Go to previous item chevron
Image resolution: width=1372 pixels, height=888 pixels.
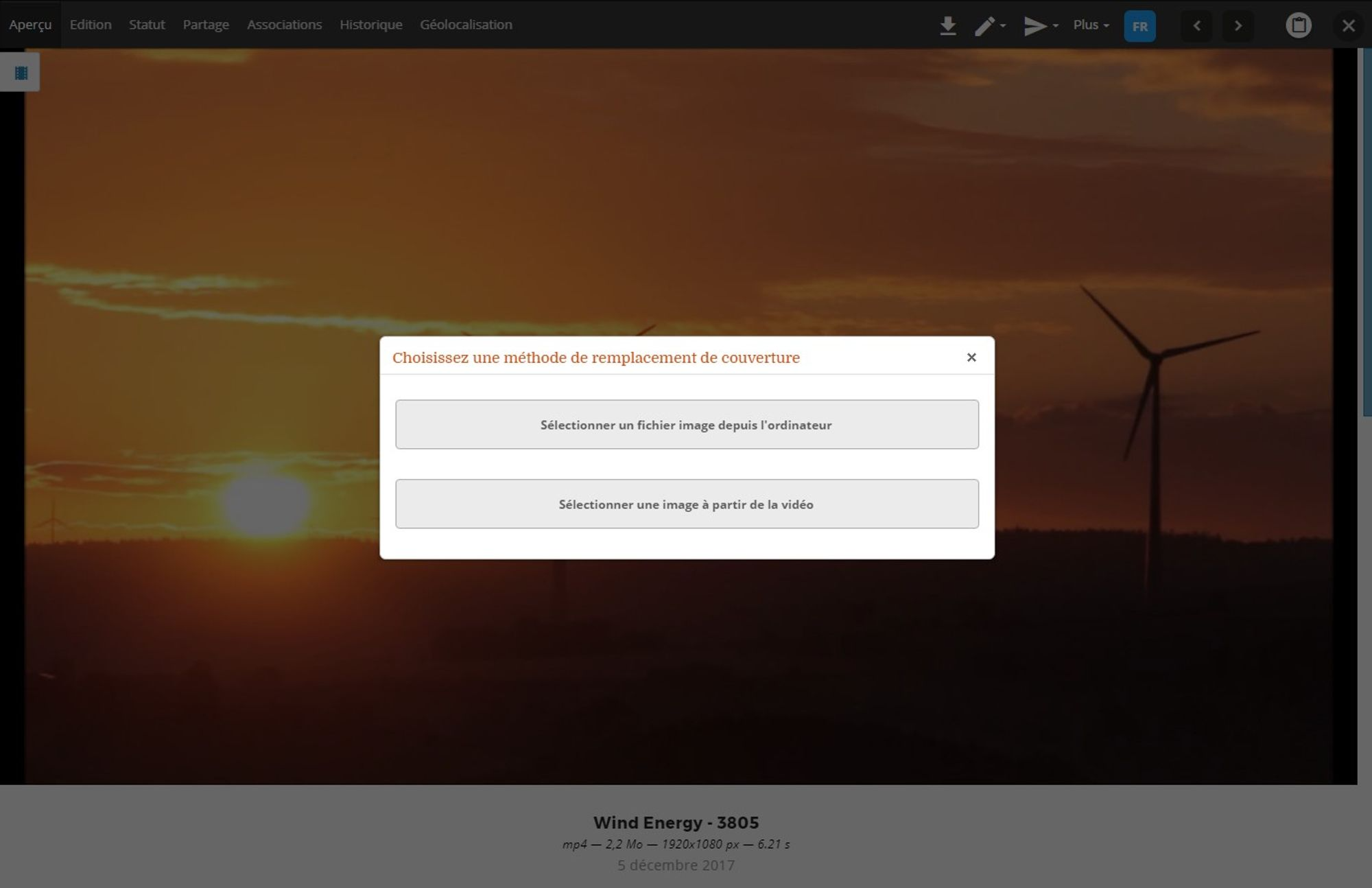pyautogui.click(x=1197, y=26)
